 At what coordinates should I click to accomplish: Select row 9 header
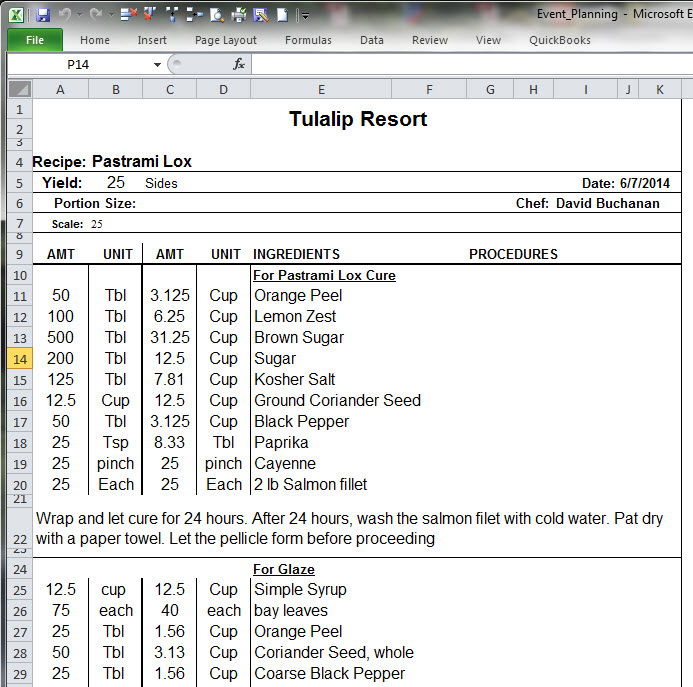[20, 254]
